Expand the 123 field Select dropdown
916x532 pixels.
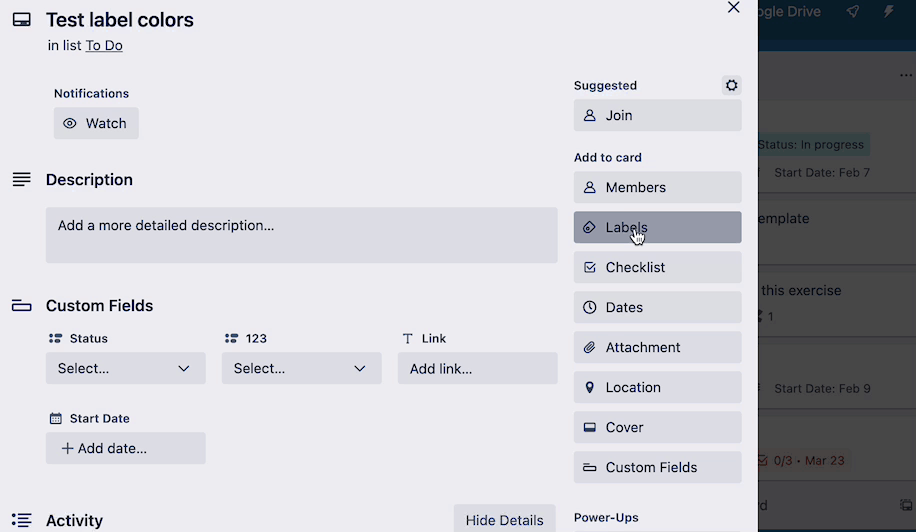[x=301, y=368]
